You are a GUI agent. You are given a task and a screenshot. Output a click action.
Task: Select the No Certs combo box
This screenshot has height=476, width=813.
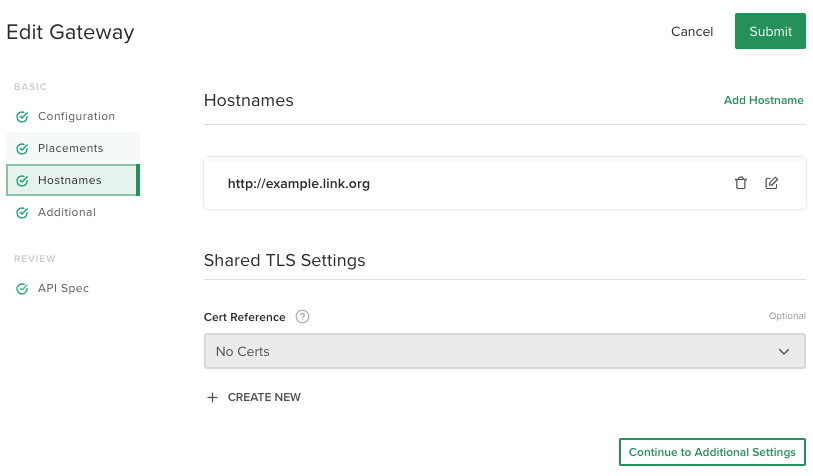point(504,351)
